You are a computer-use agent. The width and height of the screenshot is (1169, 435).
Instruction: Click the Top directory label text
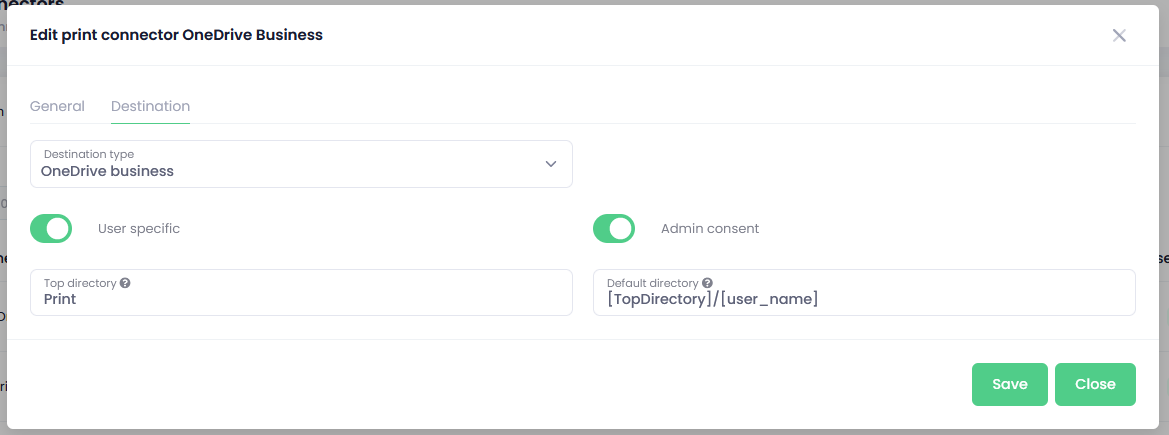tap(80, 284)
